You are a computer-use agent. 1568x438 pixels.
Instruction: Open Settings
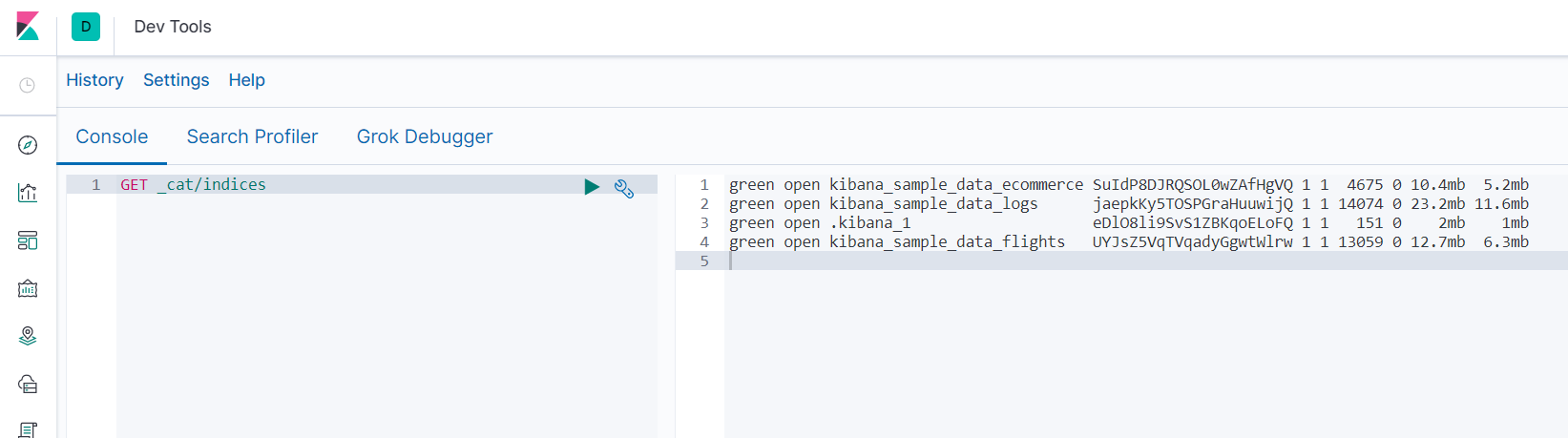point(176,80)
